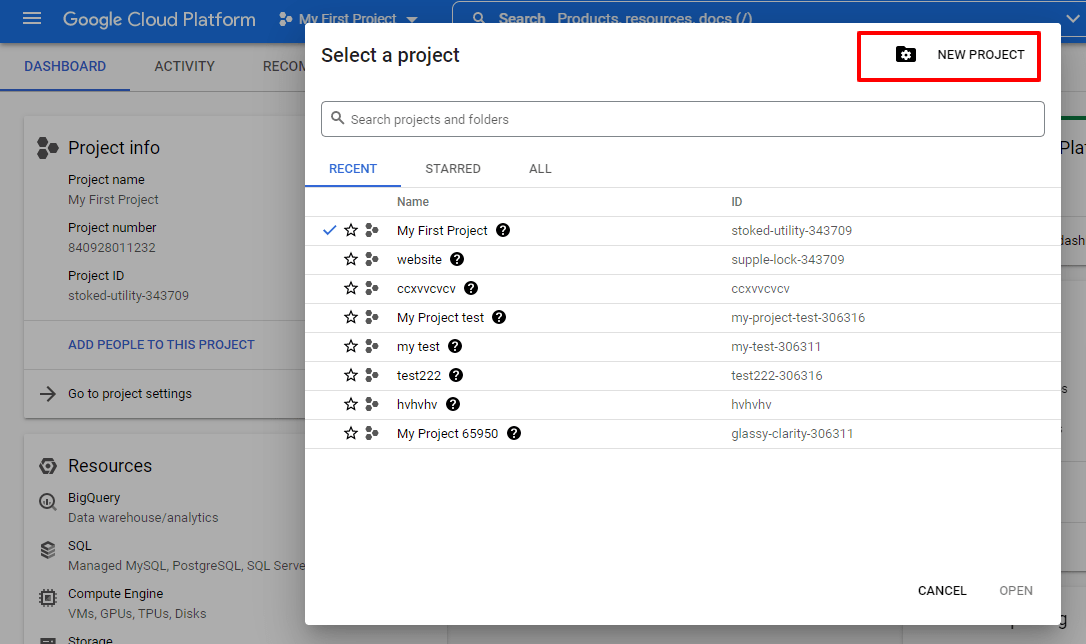Star the hvhvhv project
The image size is (1086, 644).
tap(351, 404)
